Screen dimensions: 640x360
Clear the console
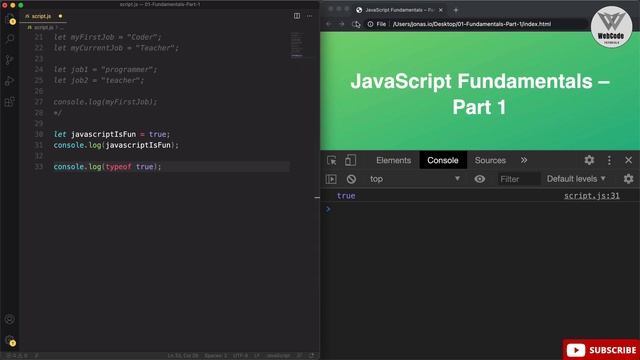coord(351,179)
